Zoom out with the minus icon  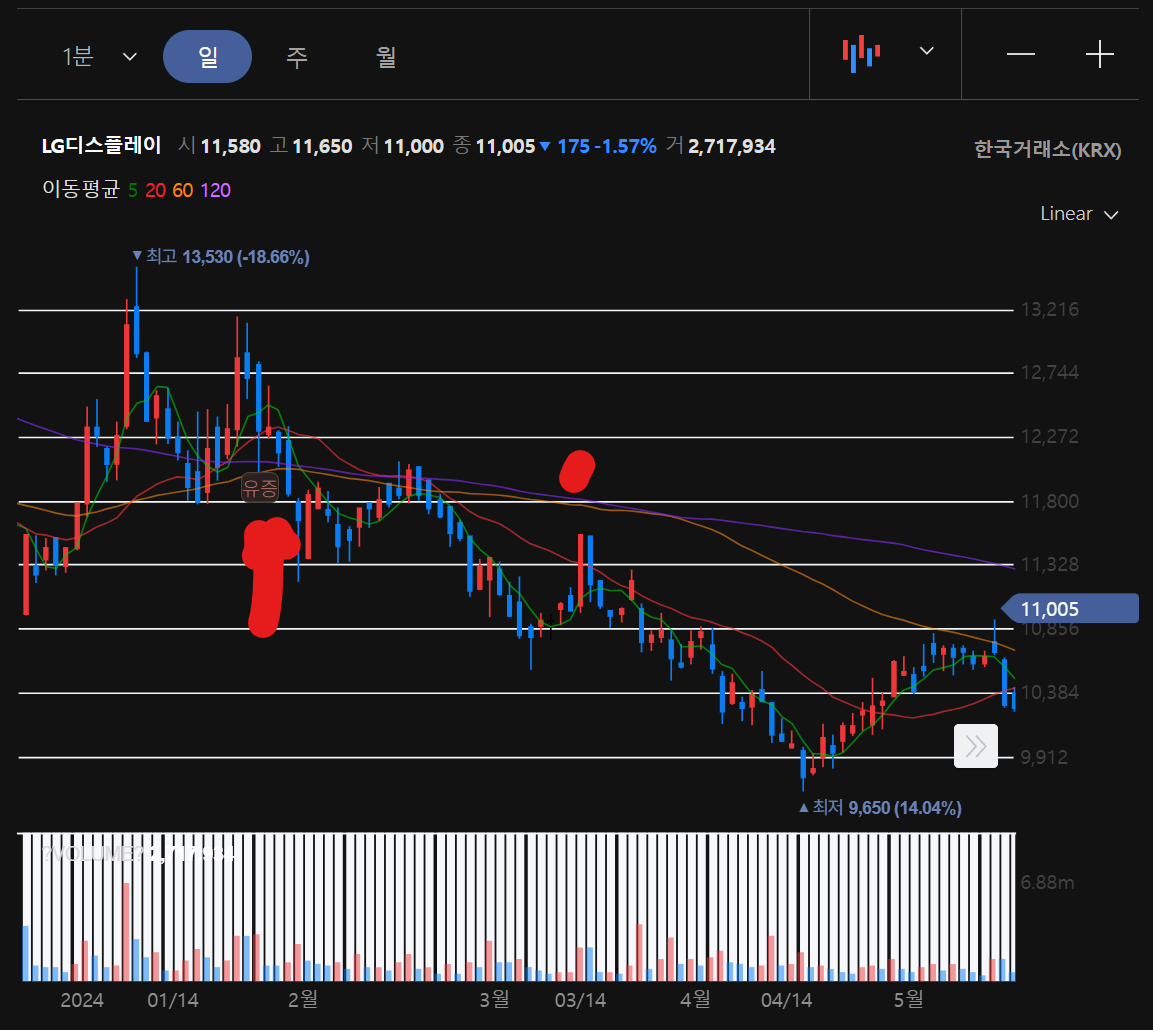[x=1020, y=54]
